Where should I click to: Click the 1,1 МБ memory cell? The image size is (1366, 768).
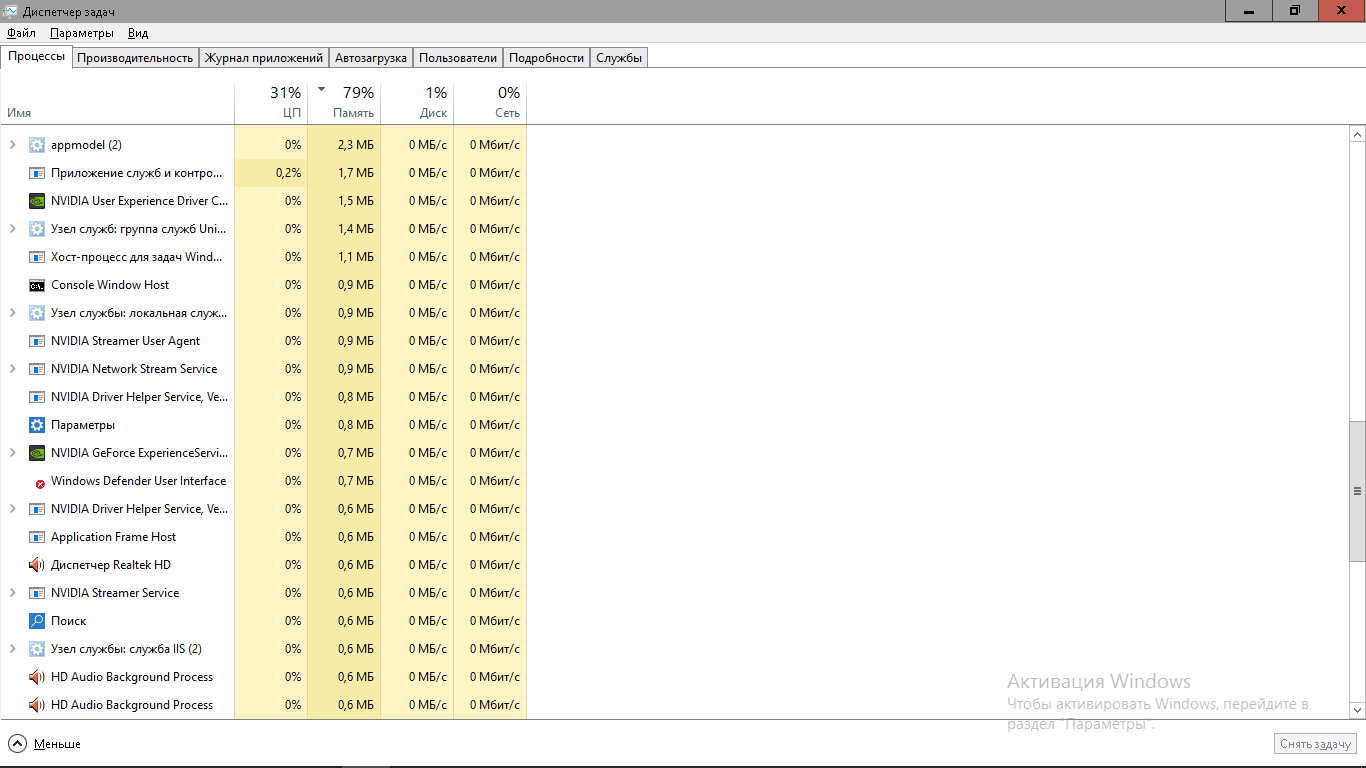[344, 257]
